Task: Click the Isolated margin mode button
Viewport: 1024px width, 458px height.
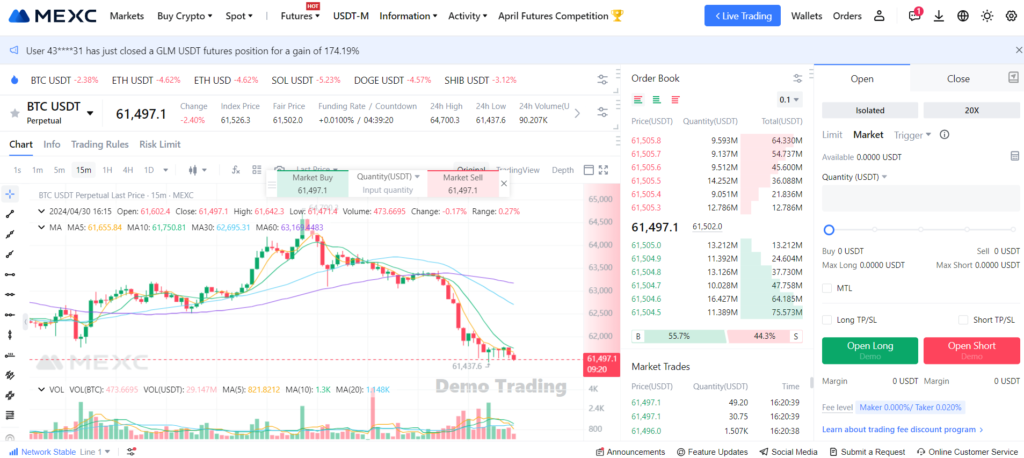Action: point(870,110)
